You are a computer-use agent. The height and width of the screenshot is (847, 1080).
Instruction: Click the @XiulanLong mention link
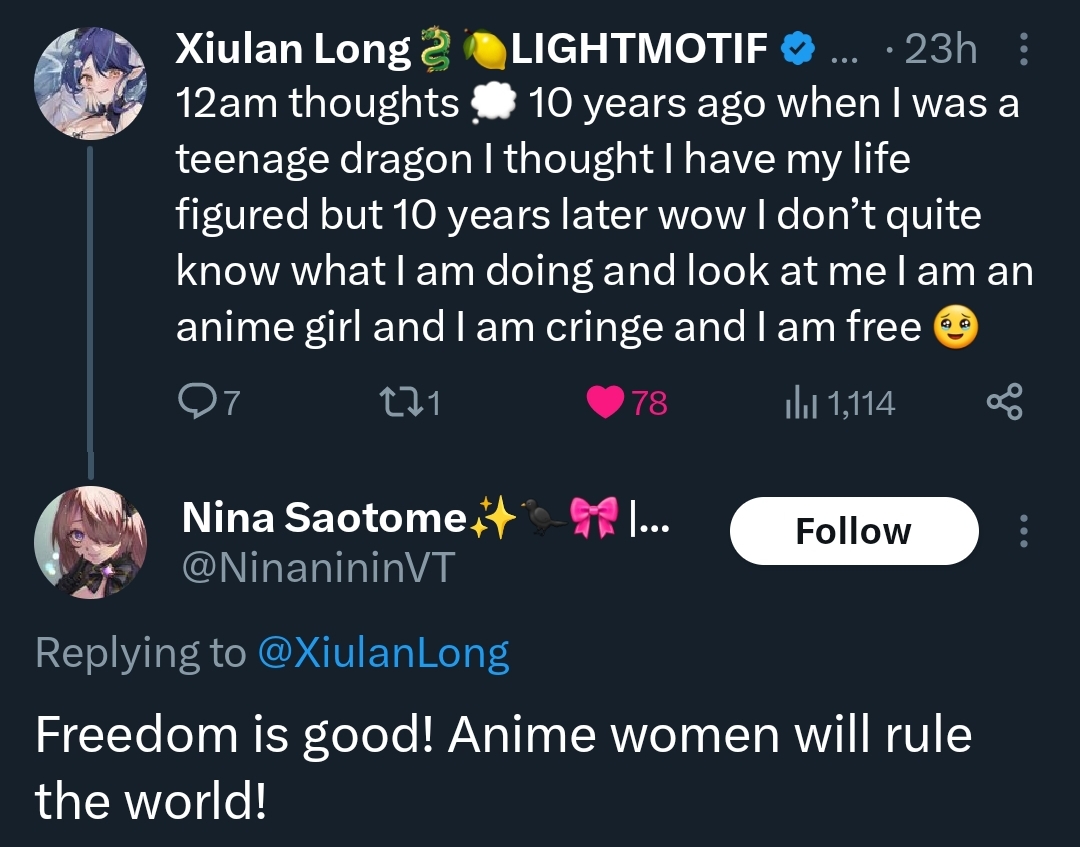[383, 653]
